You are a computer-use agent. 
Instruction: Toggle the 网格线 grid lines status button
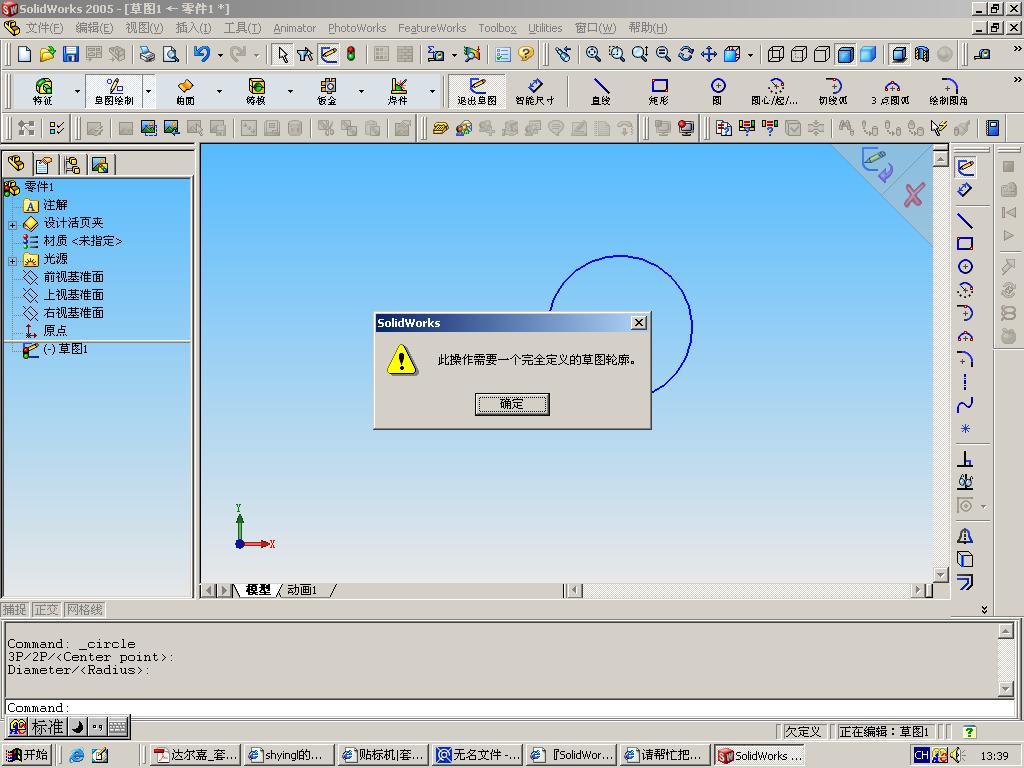[84, 609]
